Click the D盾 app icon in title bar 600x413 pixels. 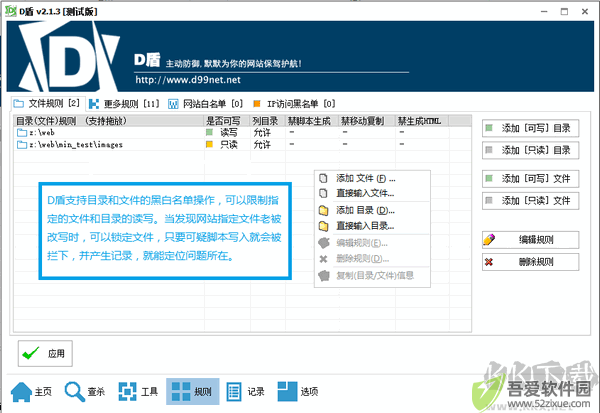(11, 11)
